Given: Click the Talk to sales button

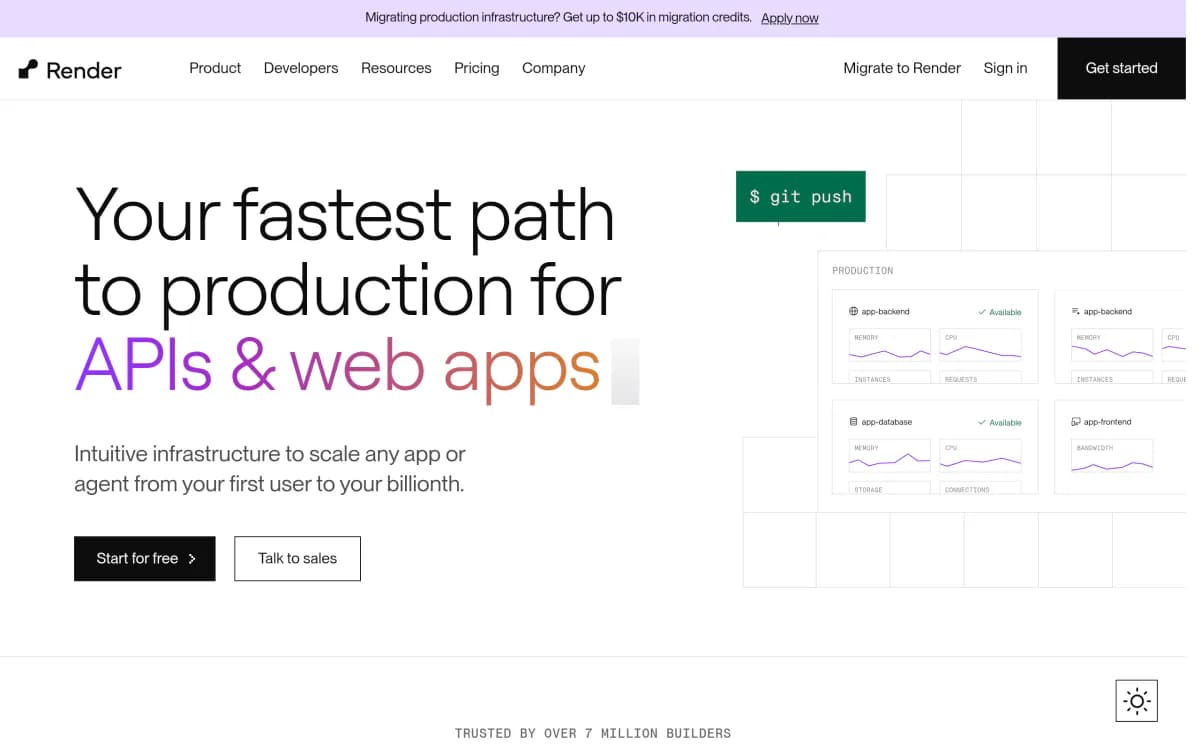Looking at the screenshot, I should coord(297,559).
